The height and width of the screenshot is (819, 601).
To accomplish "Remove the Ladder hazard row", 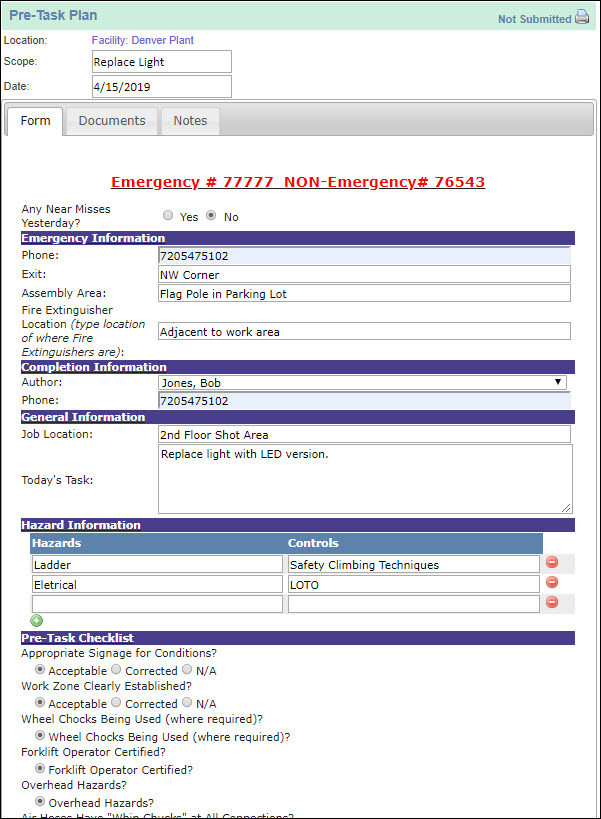I will (551, 563).
